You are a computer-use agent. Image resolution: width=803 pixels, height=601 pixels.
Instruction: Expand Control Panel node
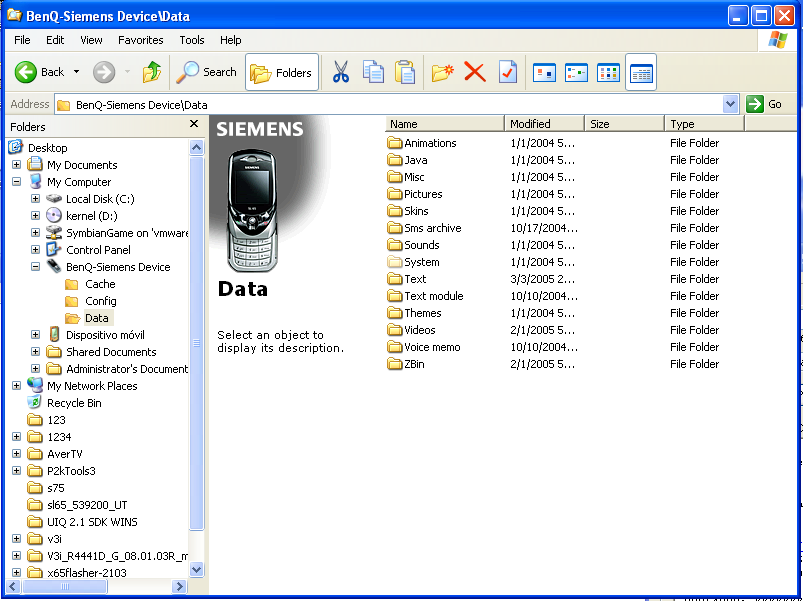[x=35, y=250]
